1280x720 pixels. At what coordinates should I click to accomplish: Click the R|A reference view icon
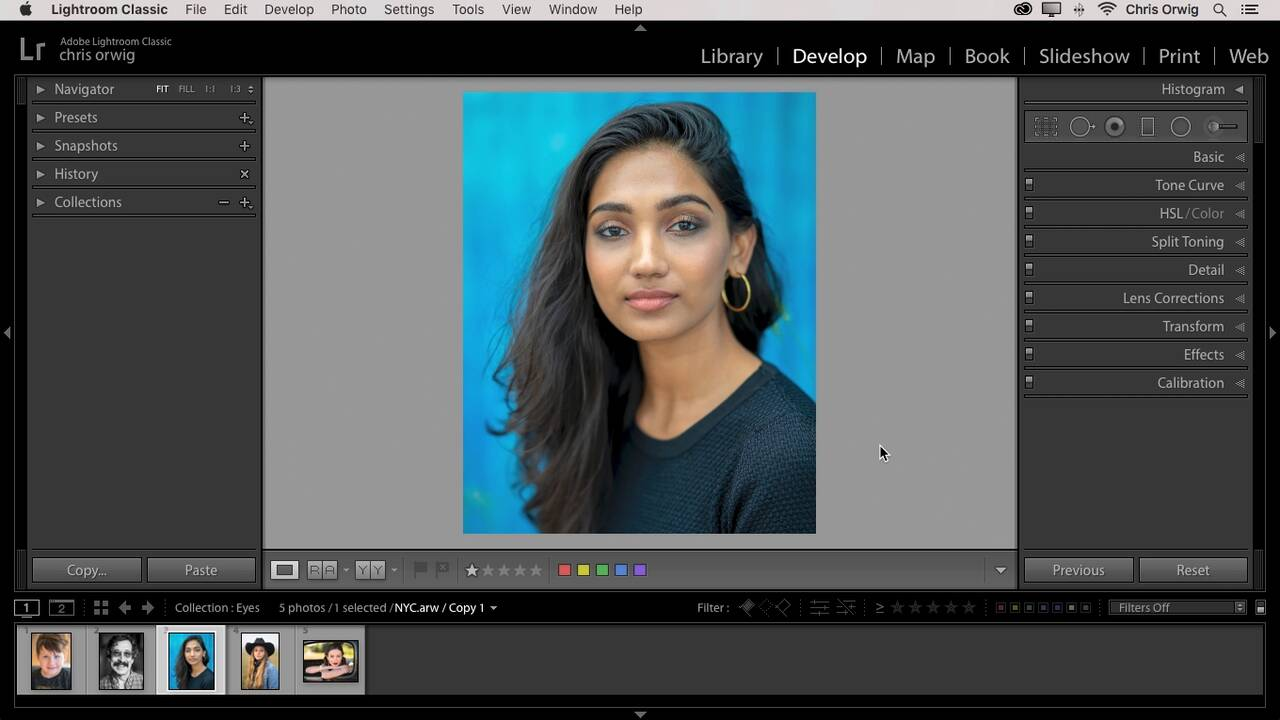click(322, 570)
